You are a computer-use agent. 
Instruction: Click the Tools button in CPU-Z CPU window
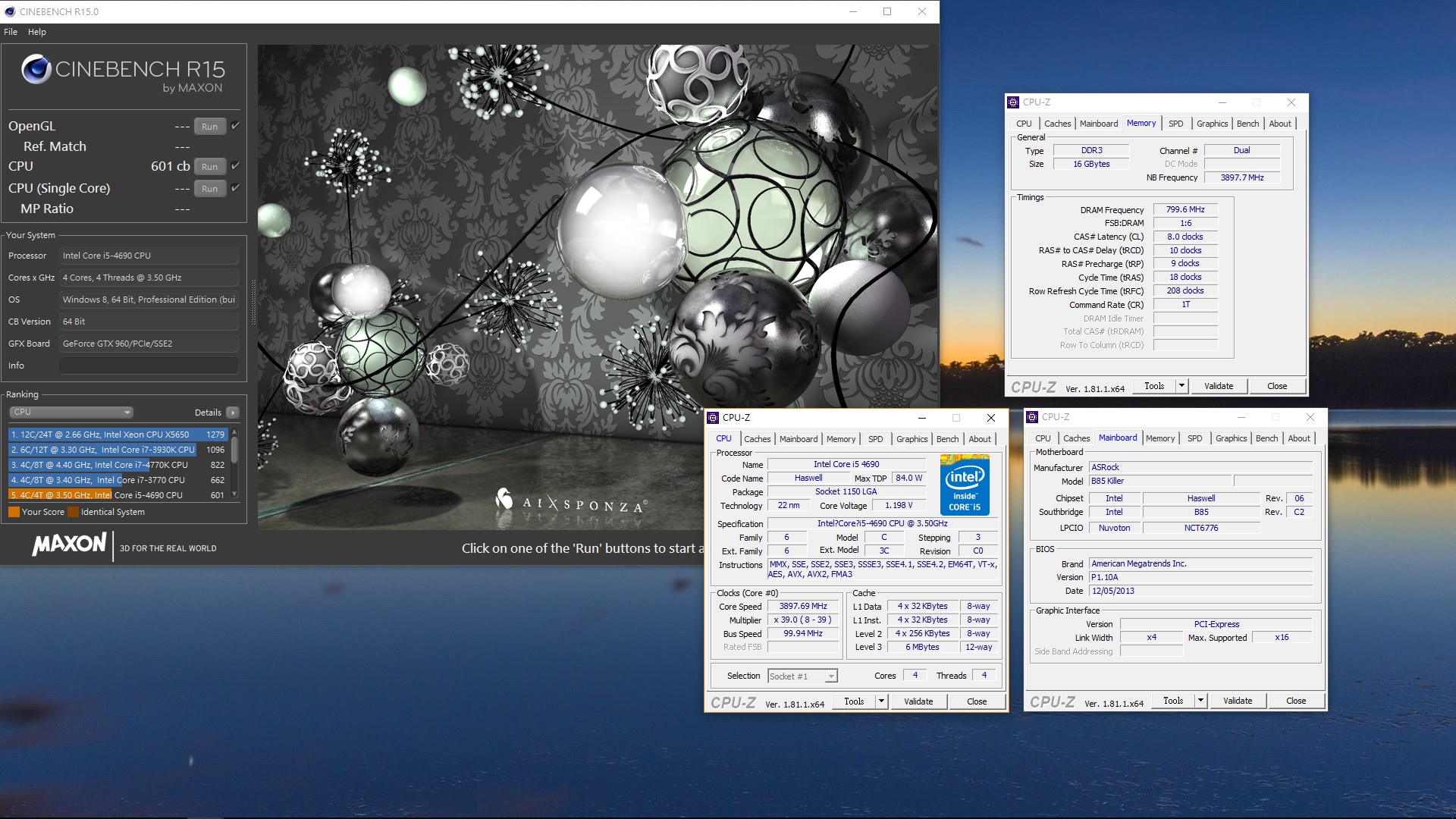(x=854, y=701)
